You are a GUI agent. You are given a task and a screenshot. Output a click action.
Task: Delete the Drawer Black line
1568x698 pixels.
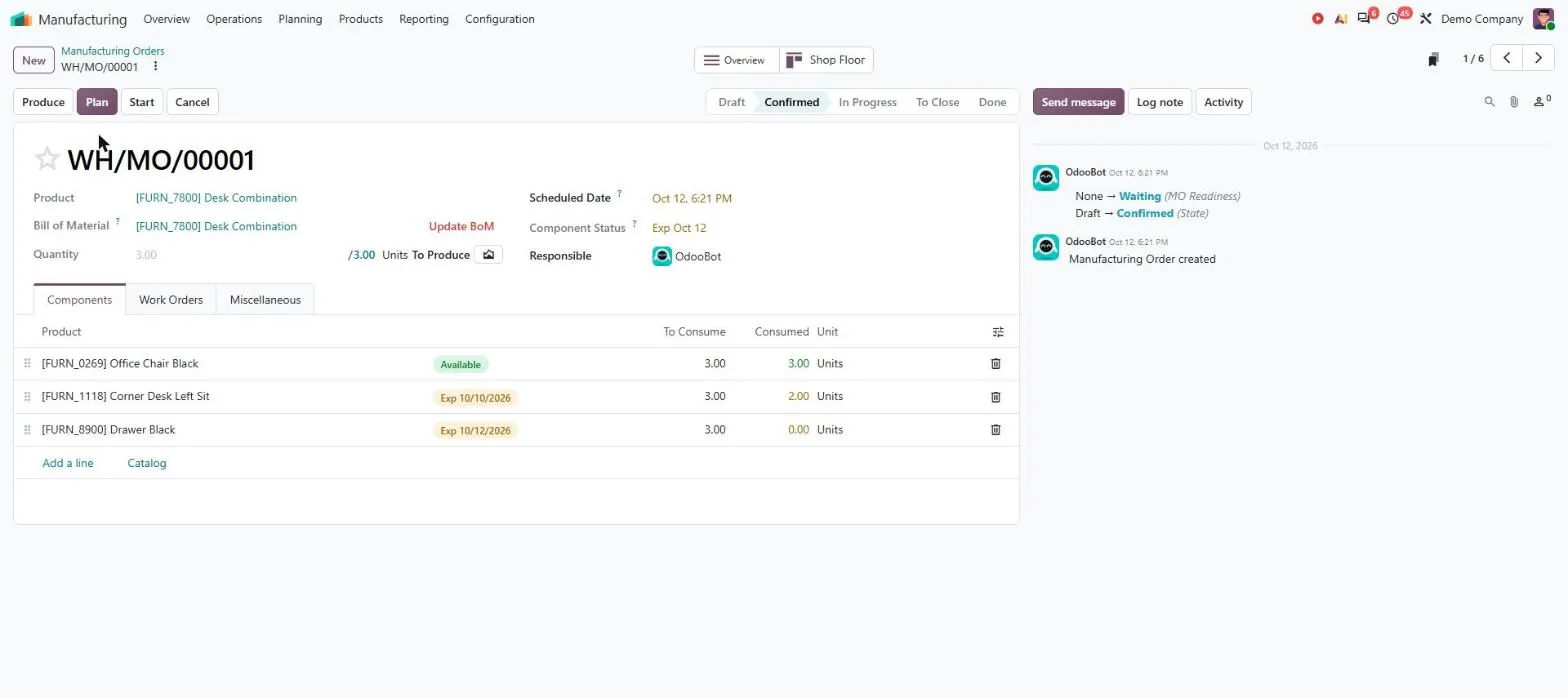point(996,430)
